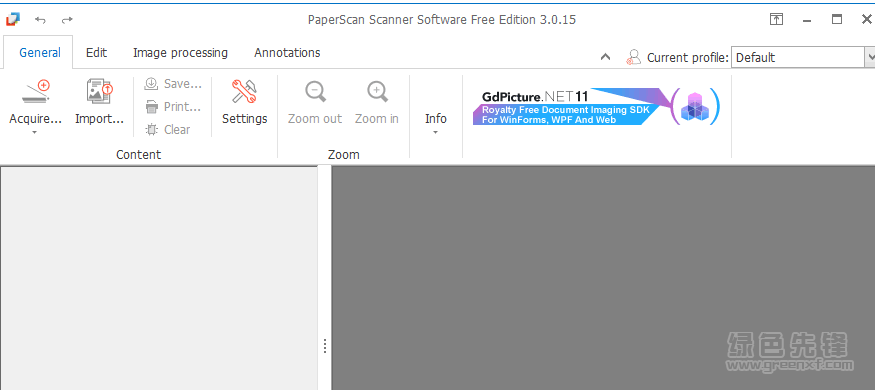Expand the Info dropdown menu
875x390 pixels.
[436, 123]
